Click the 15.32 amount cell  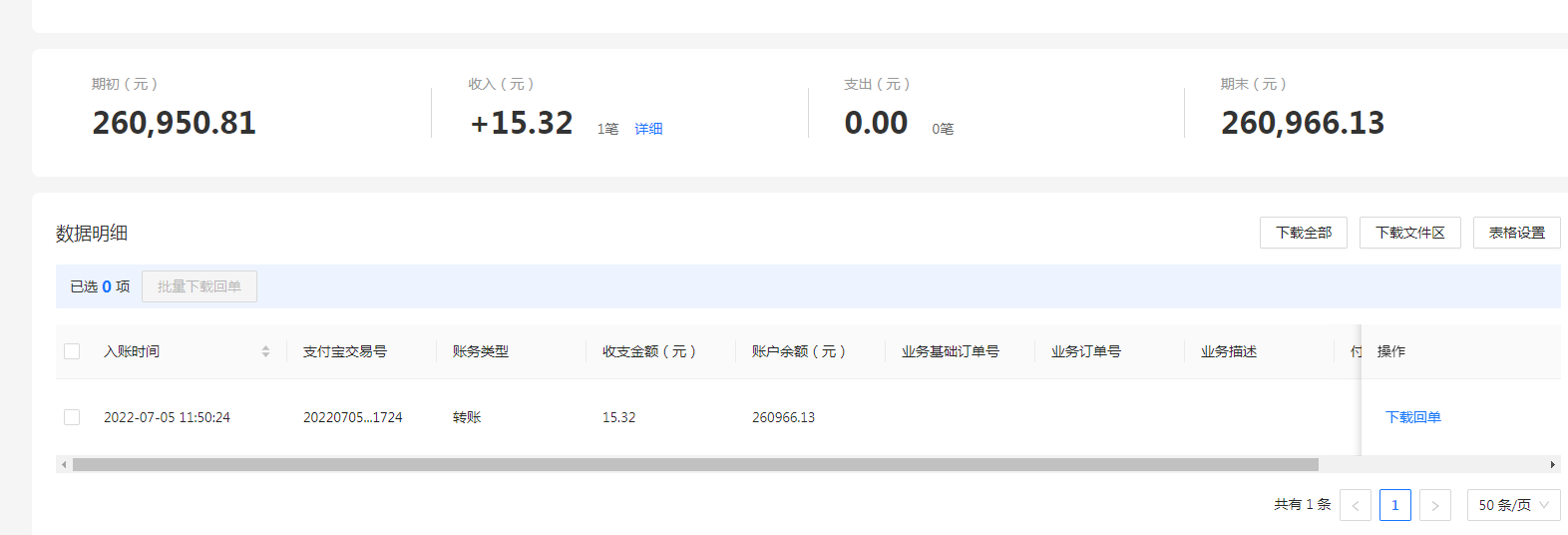coord(619,417)
